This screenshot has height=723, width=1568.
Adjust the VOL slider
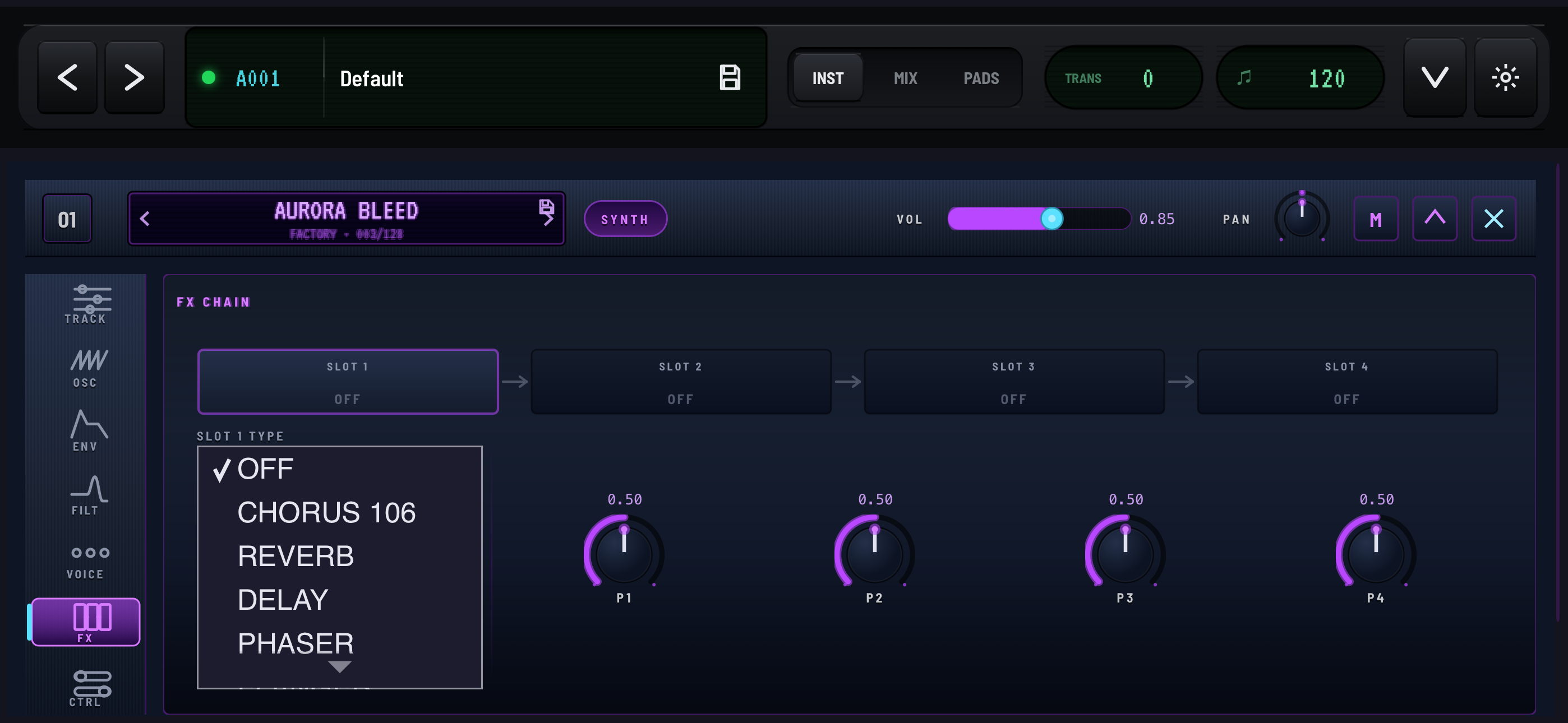pyautogui.click(x=1039, y=219)
